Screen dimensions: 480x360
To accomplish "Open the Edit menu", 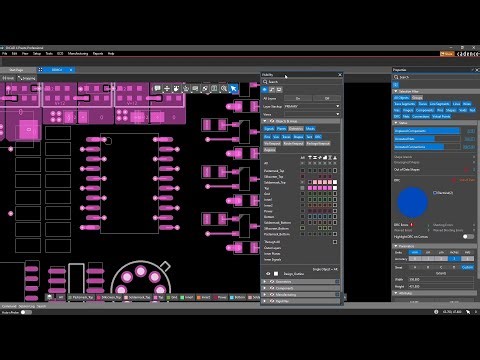I will (14, 53).
